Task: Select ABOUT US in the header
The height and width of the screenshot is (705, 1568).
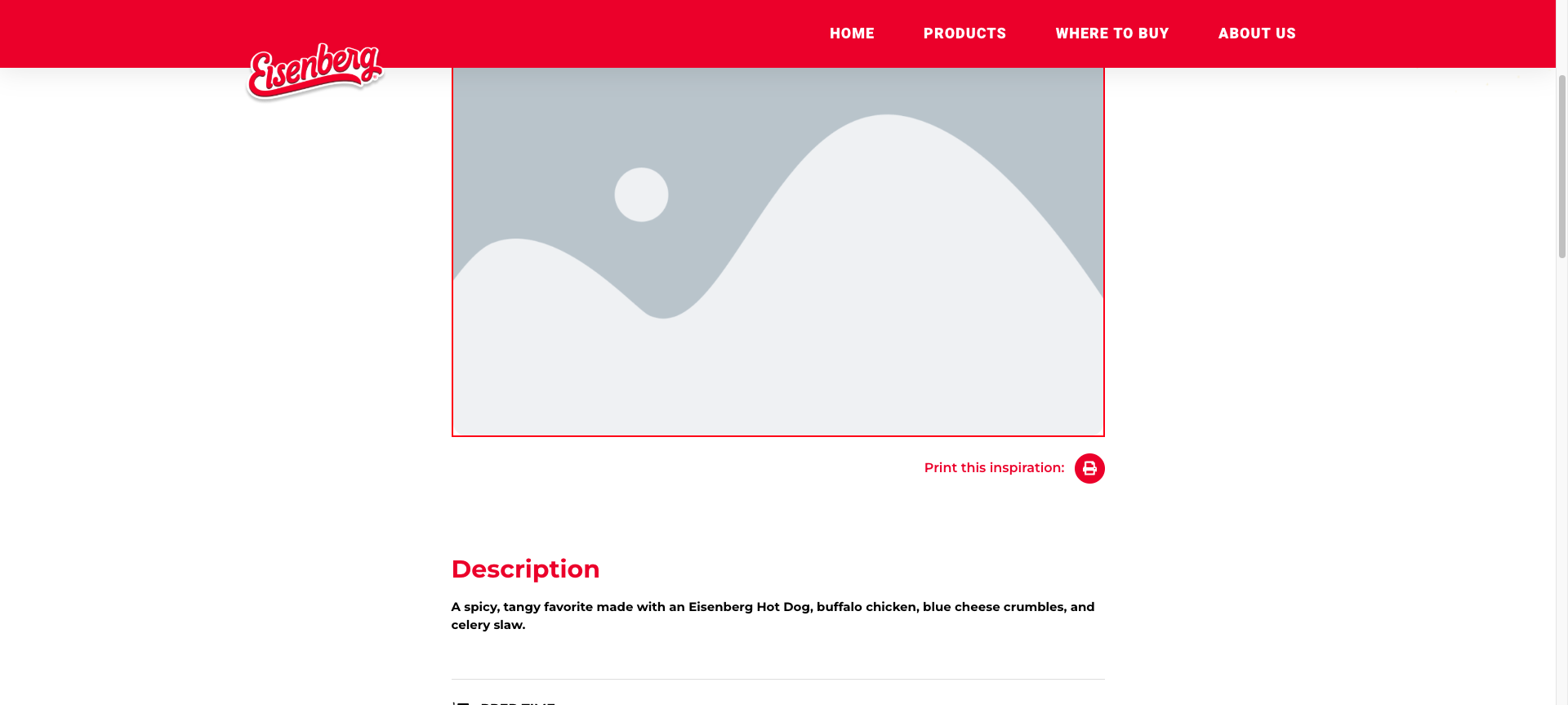Action: 1256,33
